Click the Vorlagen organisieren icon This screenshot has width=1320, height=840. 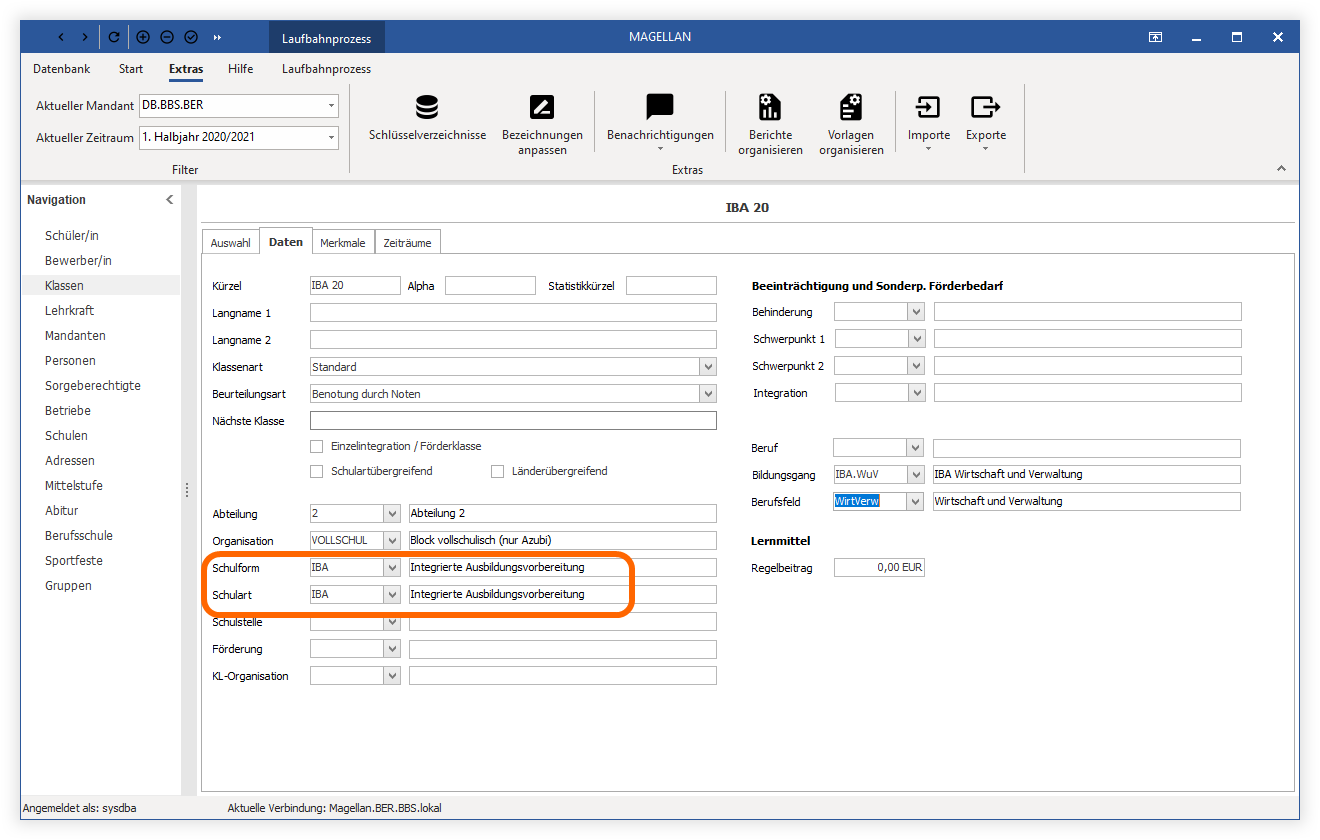pyautogui.click(x=851, y=107)
